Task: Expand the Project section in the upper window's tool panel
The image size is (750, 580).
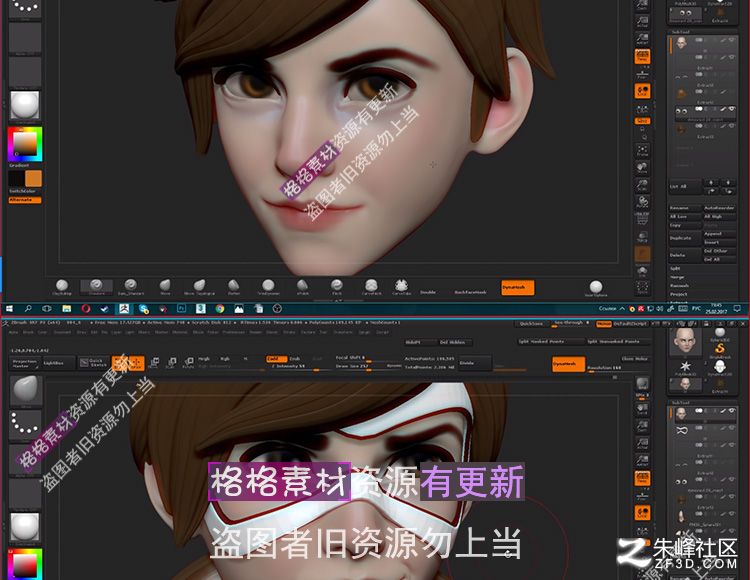Action: pyautogui.click(x=679, y=295)
